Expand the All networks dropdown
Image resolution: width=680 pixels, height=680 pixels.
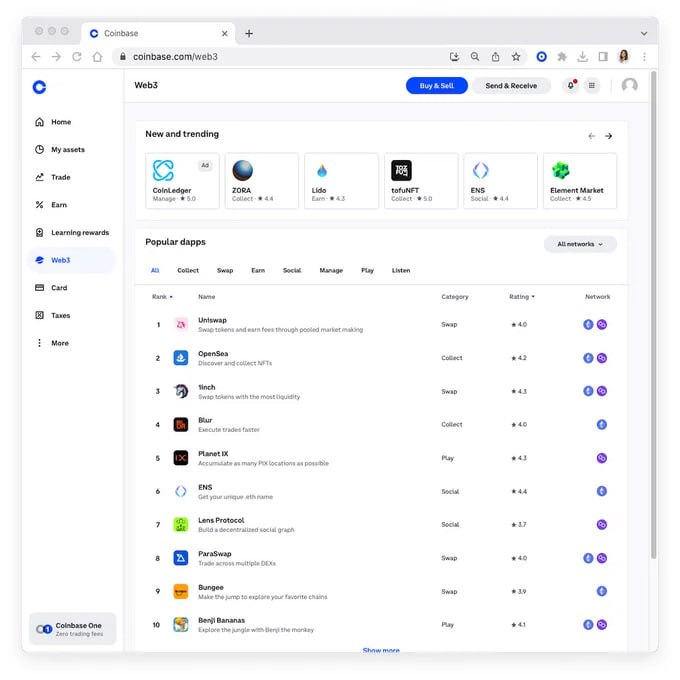tap(580, 244)
